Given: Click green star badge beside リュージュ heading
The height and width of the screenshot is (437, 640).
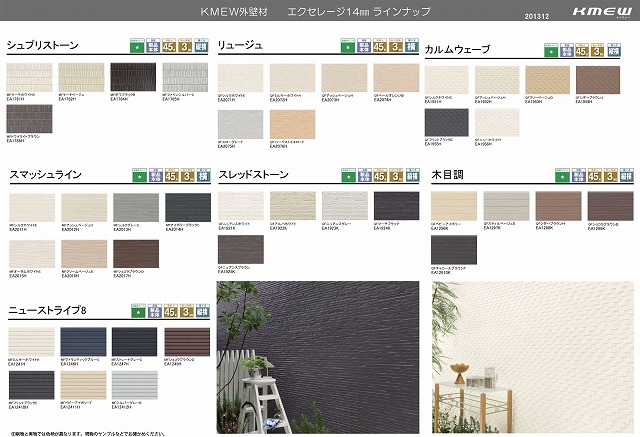Looking at the screenshot, I should [348, 46].
